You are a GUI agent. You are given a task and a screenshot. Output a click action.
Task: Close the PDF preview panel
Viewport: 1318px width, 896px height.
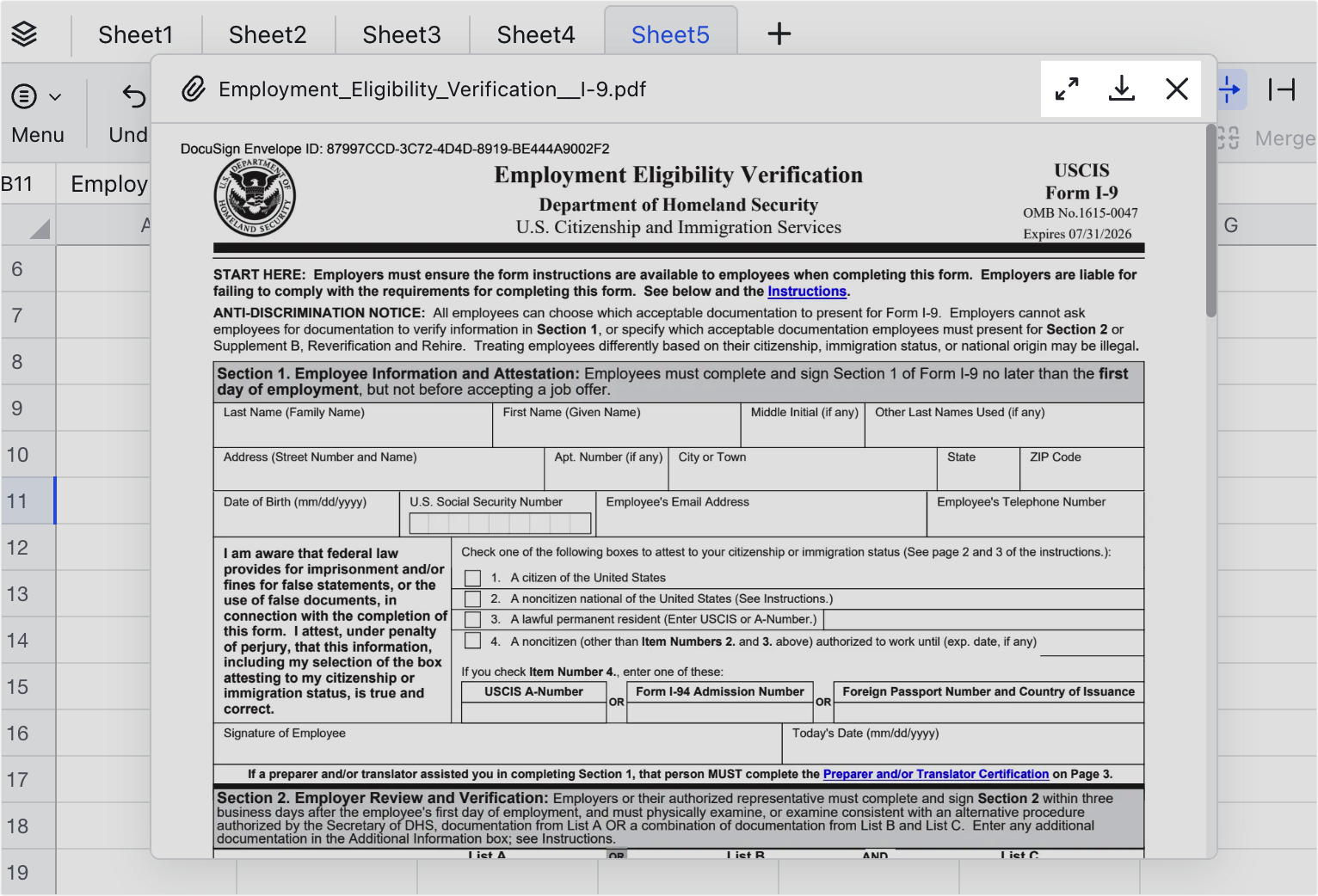coord(1177,89)
